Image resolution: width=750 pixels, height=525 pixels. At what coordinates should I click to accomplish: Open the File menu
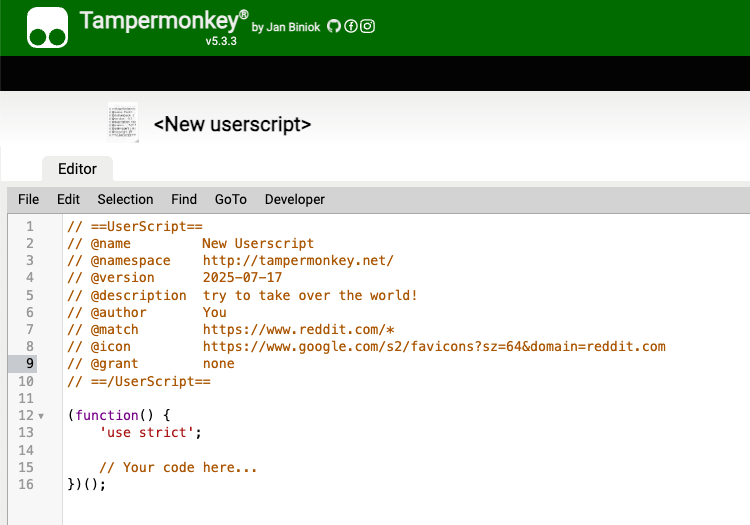(28, 199)
